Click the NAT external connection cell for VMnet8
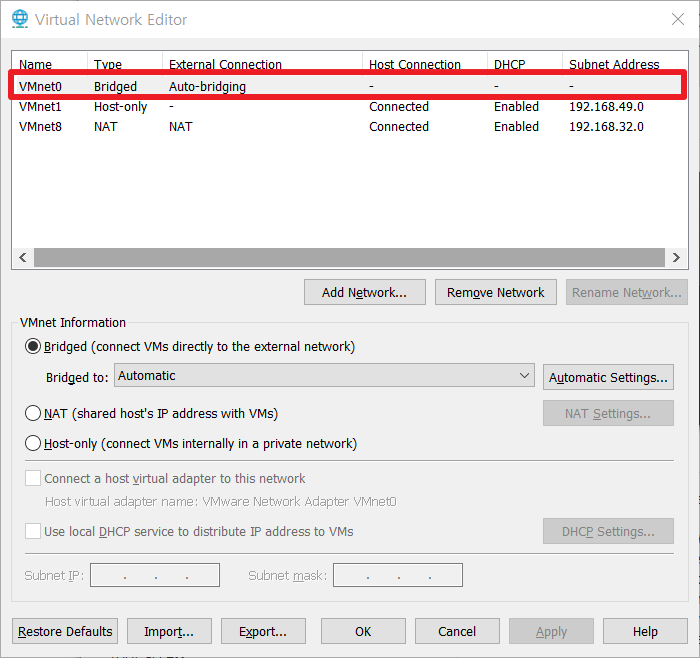 pyautogui.click(x=180, y=127)
